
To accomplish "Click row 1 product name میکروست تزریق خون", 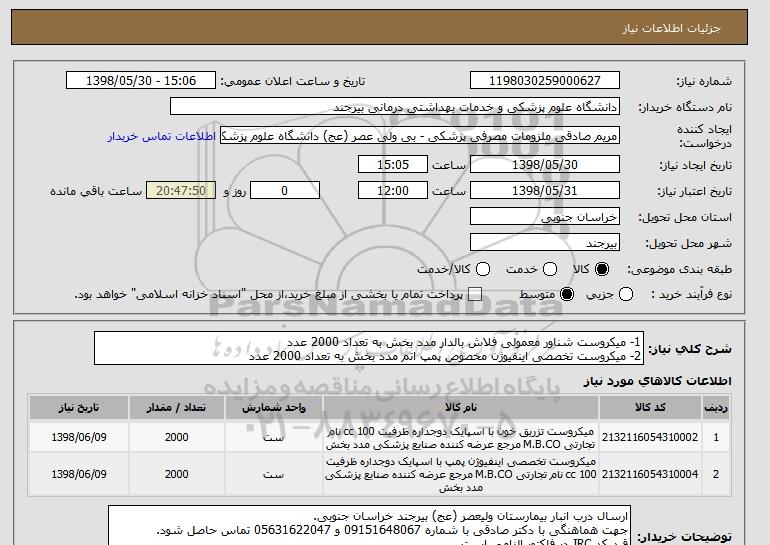I will click(x=461, y=438).
